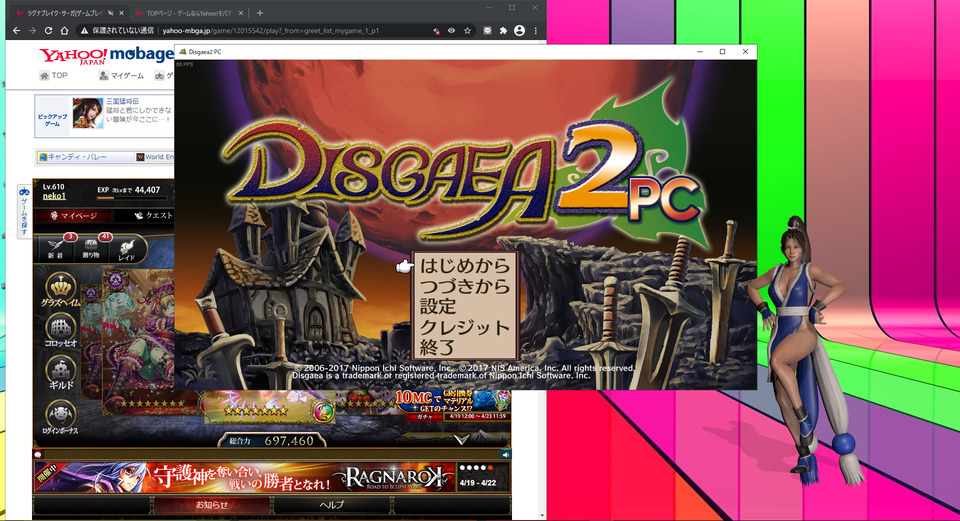Click the Chrome back arrow

coord(16,31)
